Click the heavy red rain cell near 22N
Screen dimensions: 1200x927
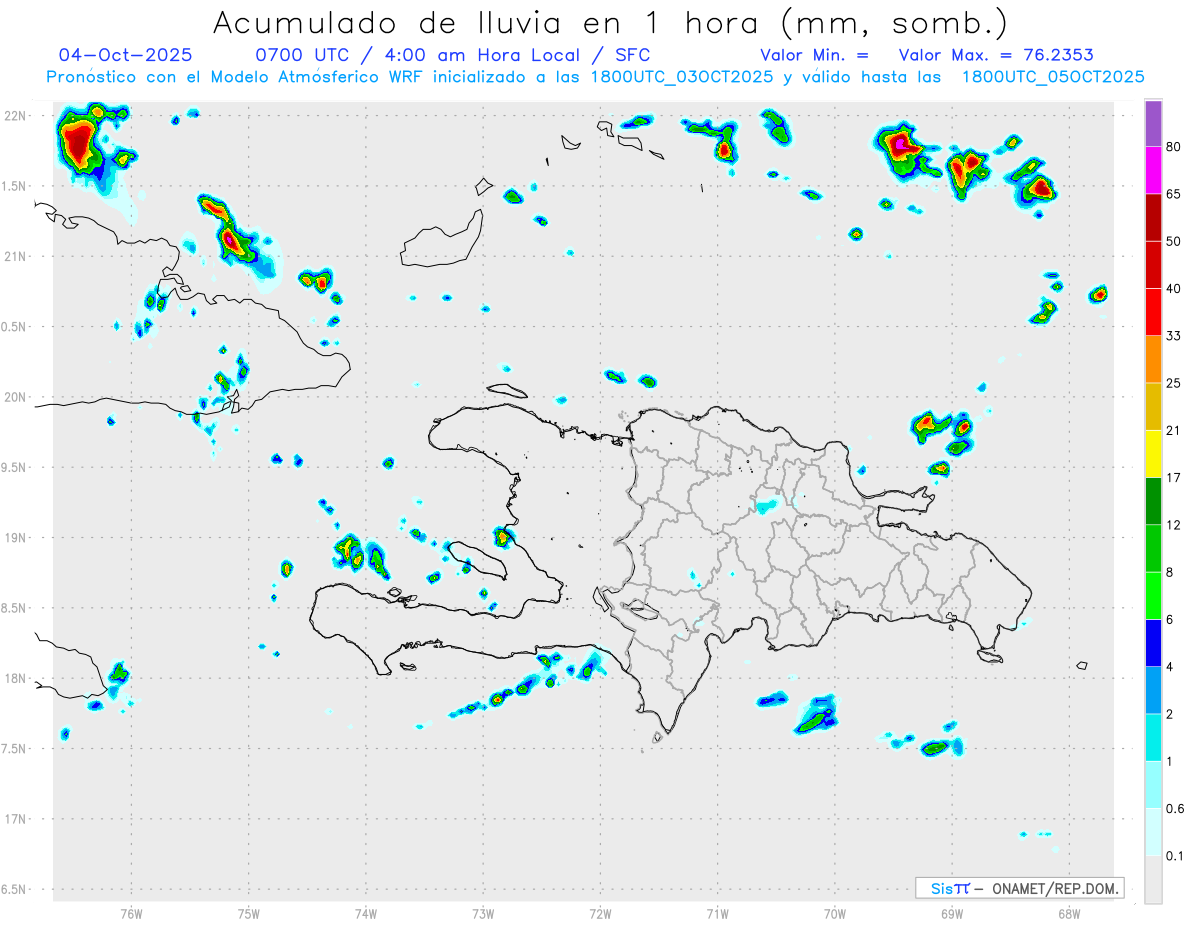(78, 143)
